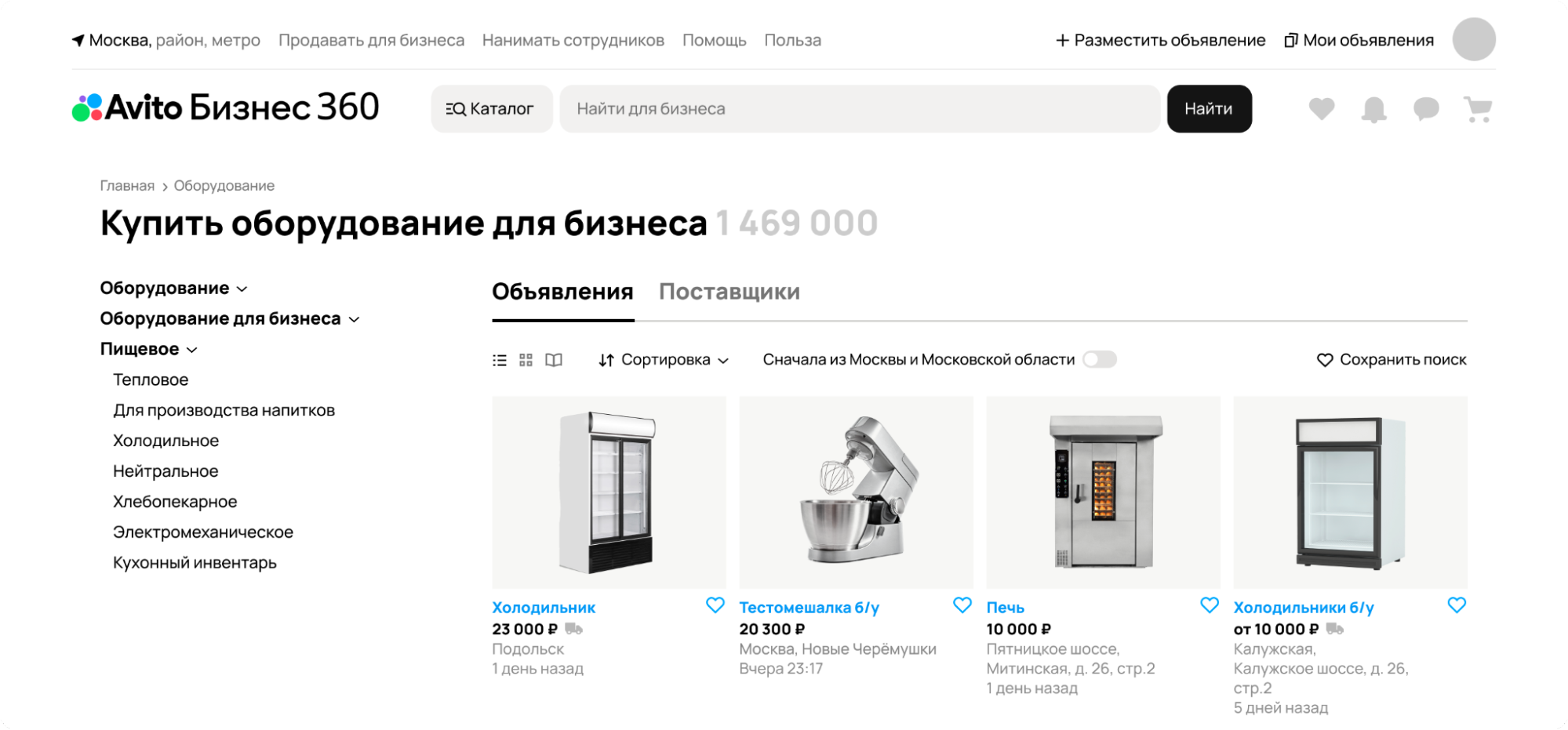Switch to grid view layout icon
The width and height of the screenshot is (1568, 730).
pyautogui.click(x=526, y=360)
